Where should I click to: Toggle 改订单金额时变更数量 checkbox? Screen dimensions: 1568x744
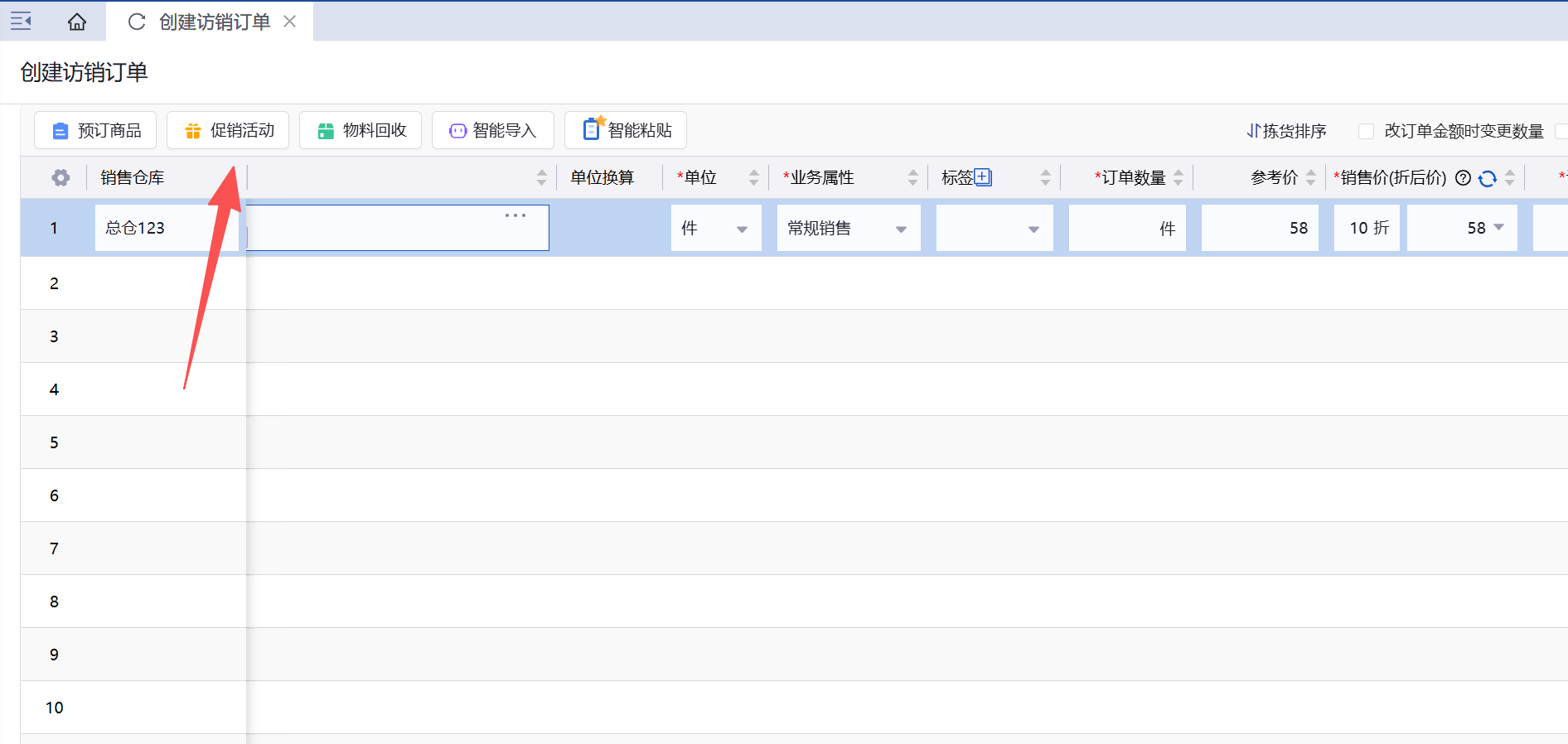click(1367, 131)
